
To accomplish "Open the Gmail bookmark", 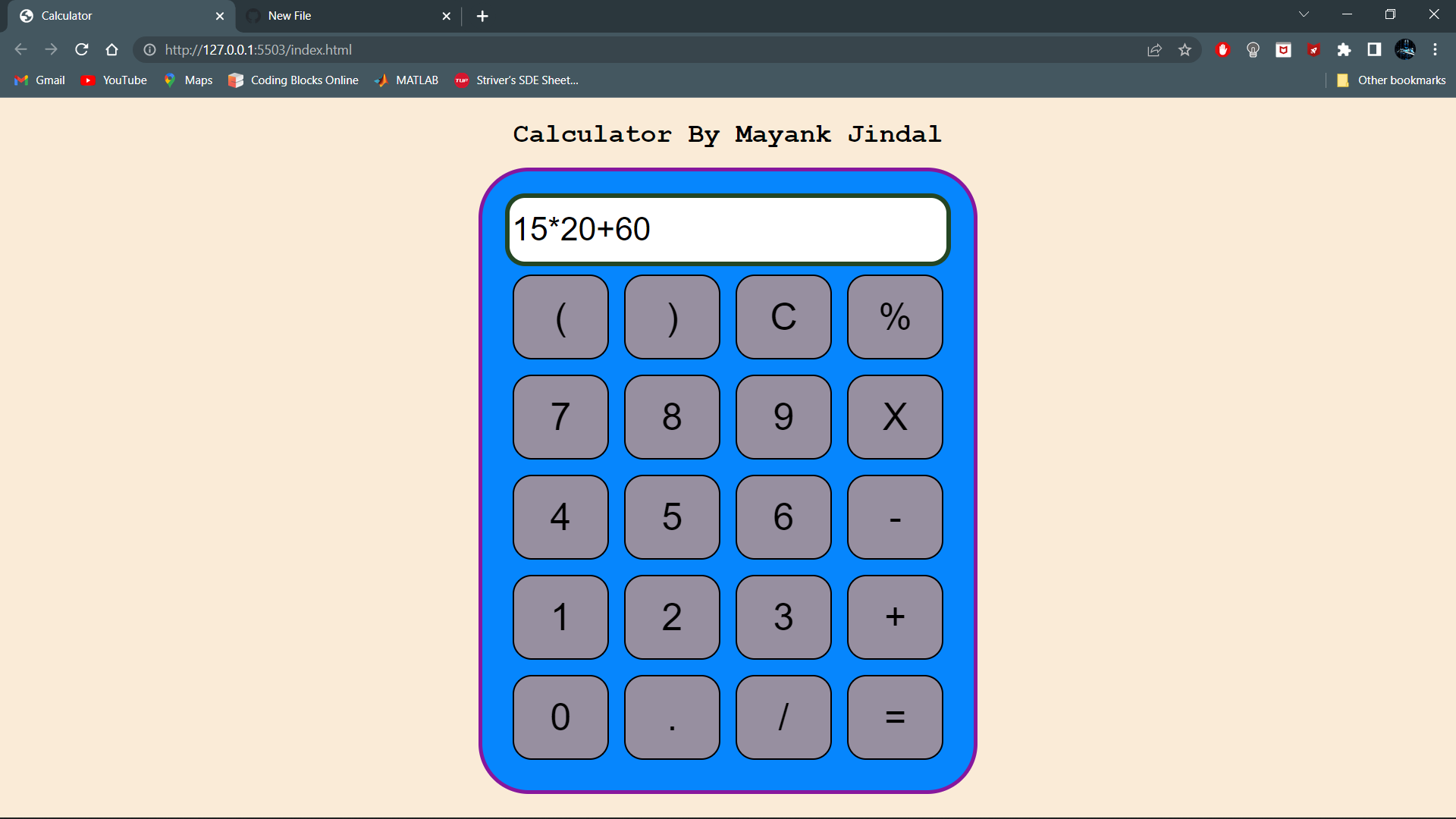I will pos(38,80).
